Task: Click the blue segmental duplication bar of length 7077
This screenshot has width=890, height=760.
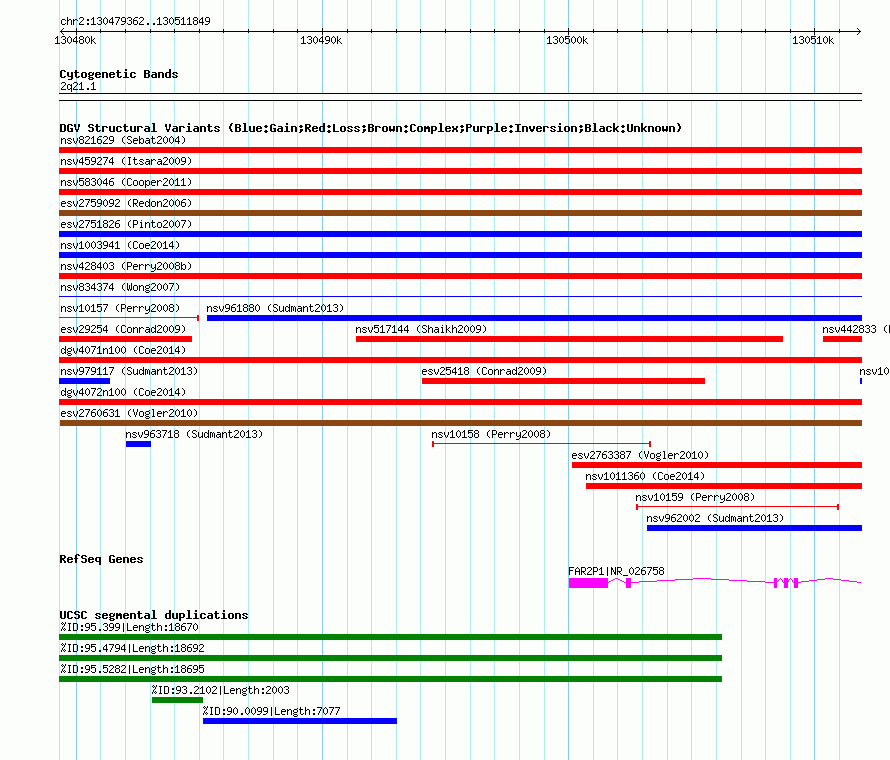Action: coord(300,721)
